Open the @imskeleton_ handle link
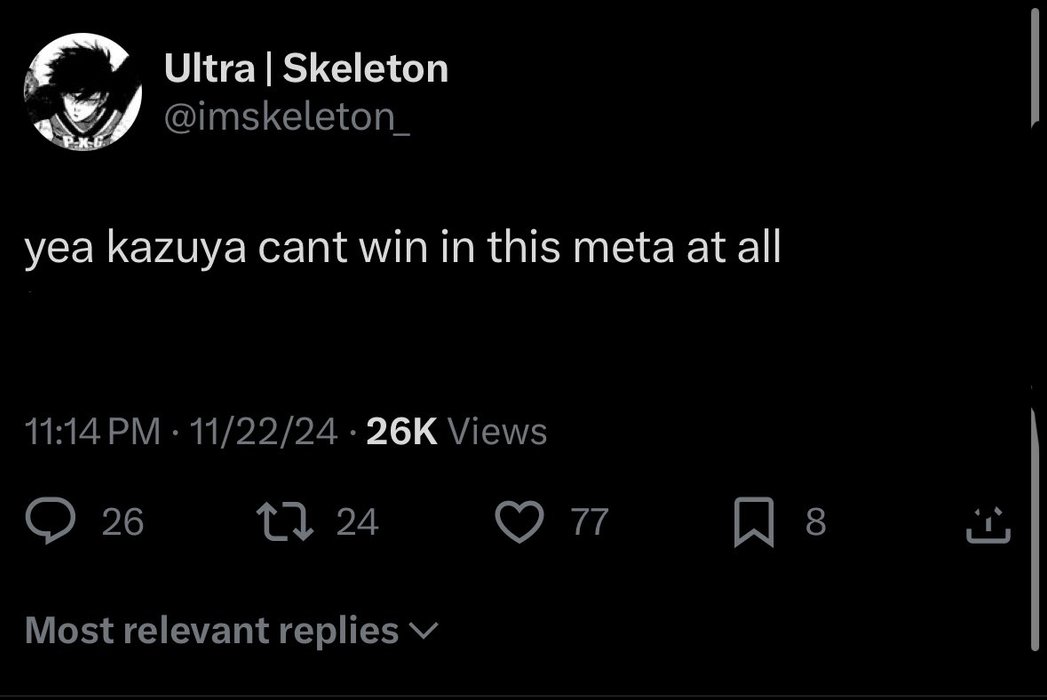Viewport: 1047px width, 700px height. pyautogui.click(x=285, y=117)
